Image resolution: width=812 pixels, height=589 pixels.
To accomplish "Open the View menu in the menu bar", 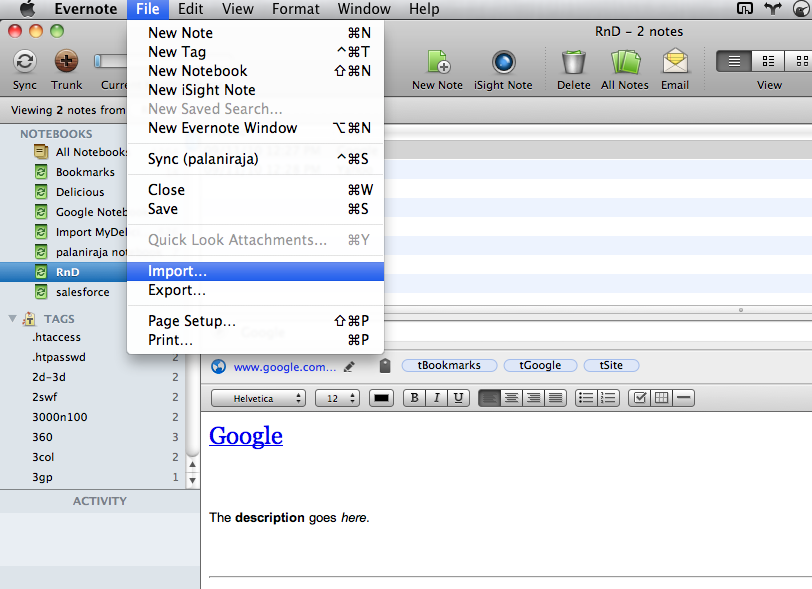I will coord(238,9).
